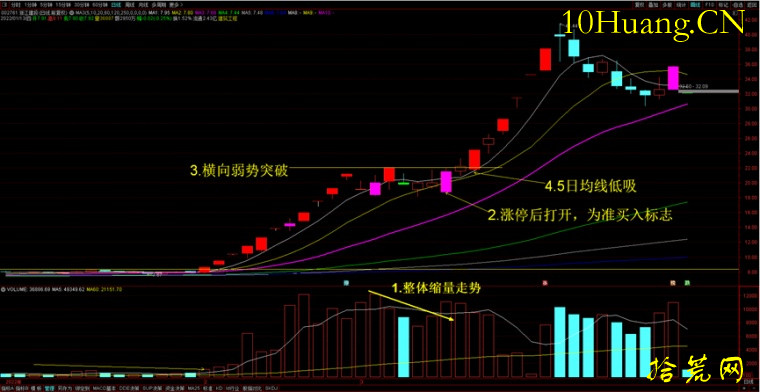Open the F10 company info
This screenshot has height=392, width=760.
tap(710, 5)
